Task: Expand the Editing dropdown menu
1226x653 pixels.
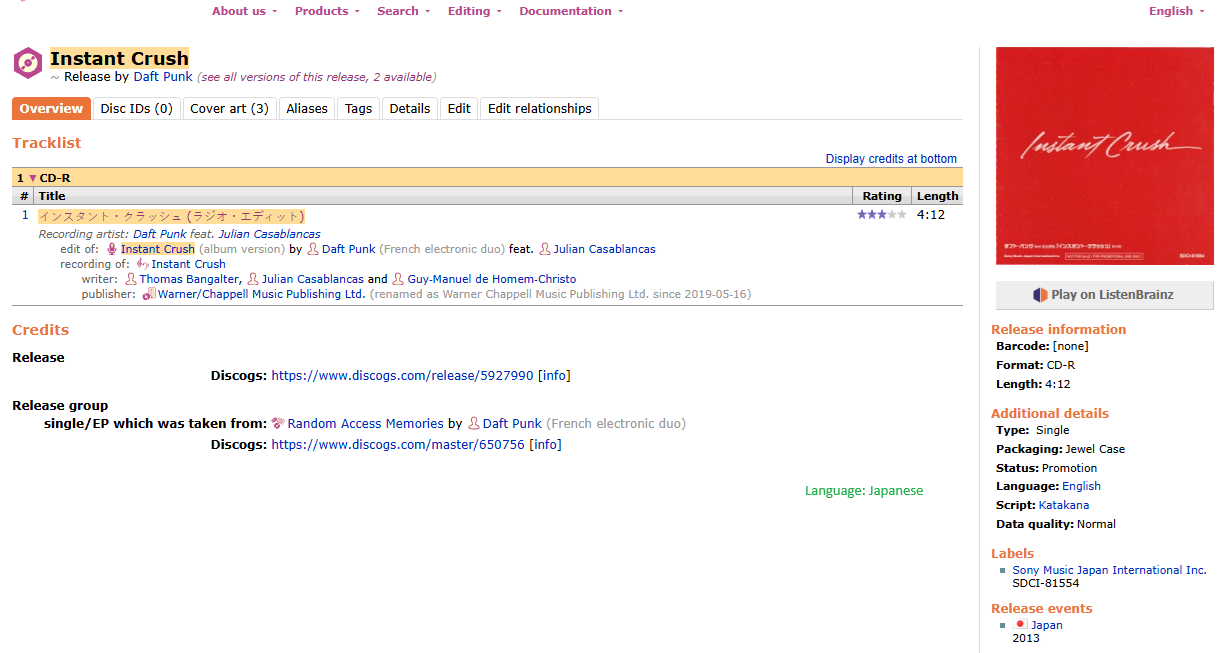Action: tap(475, 11)
